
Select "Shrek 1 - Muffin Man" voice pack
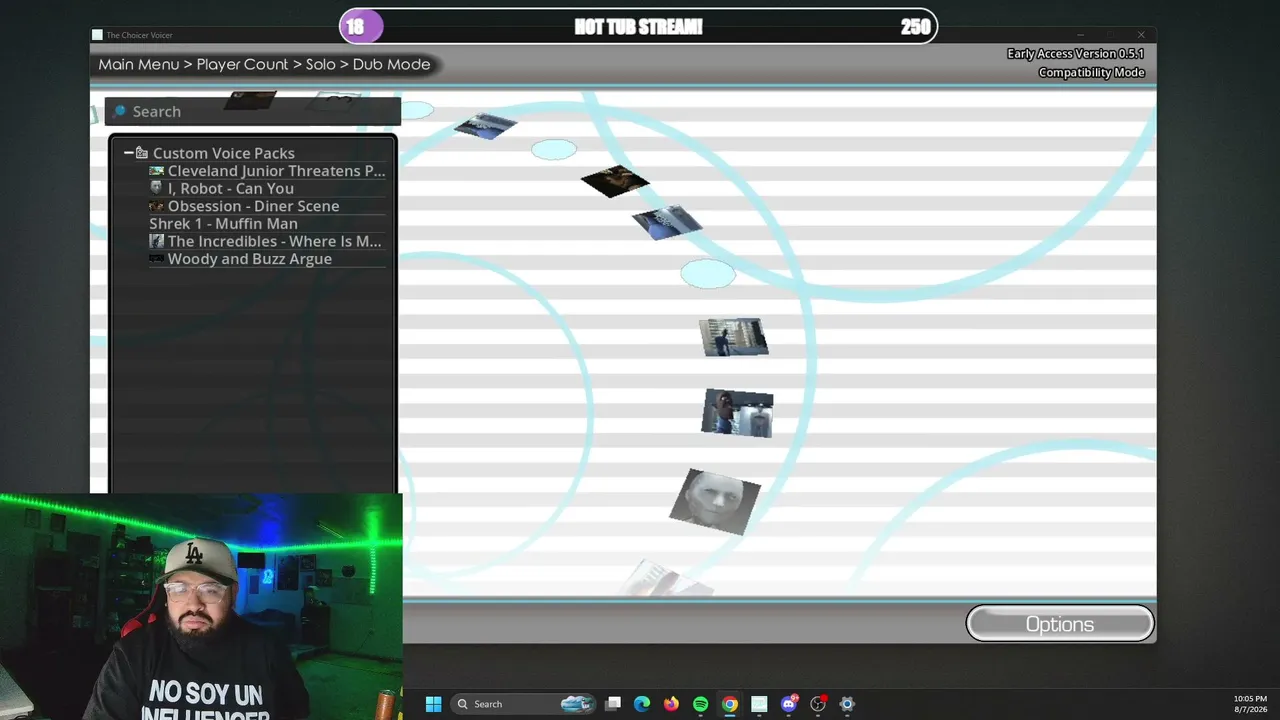click(x=223, y=224)
